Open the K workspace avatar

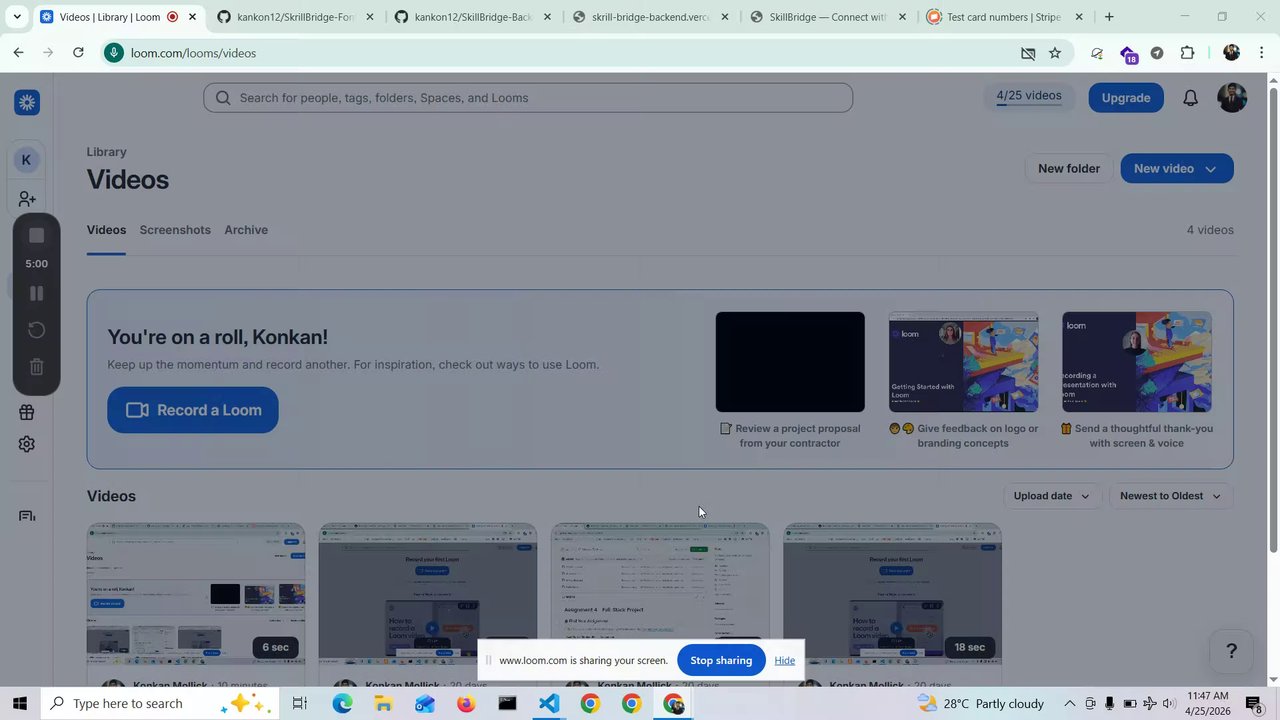(26, 160)
